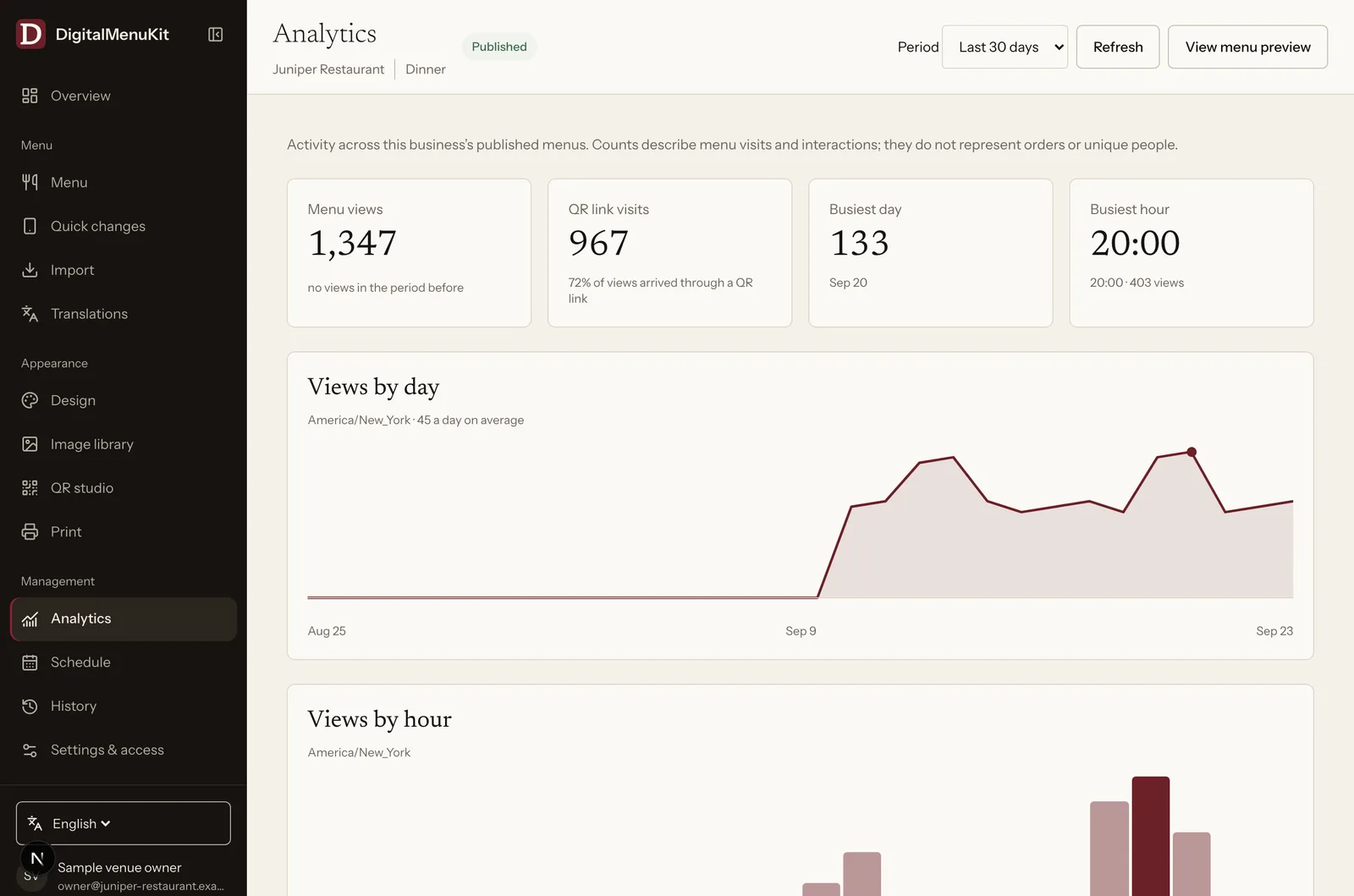Viewport: 1354px width, 896px height.
Task: Click the Menu fork-and-knife icon
Action: click(30, 182)
